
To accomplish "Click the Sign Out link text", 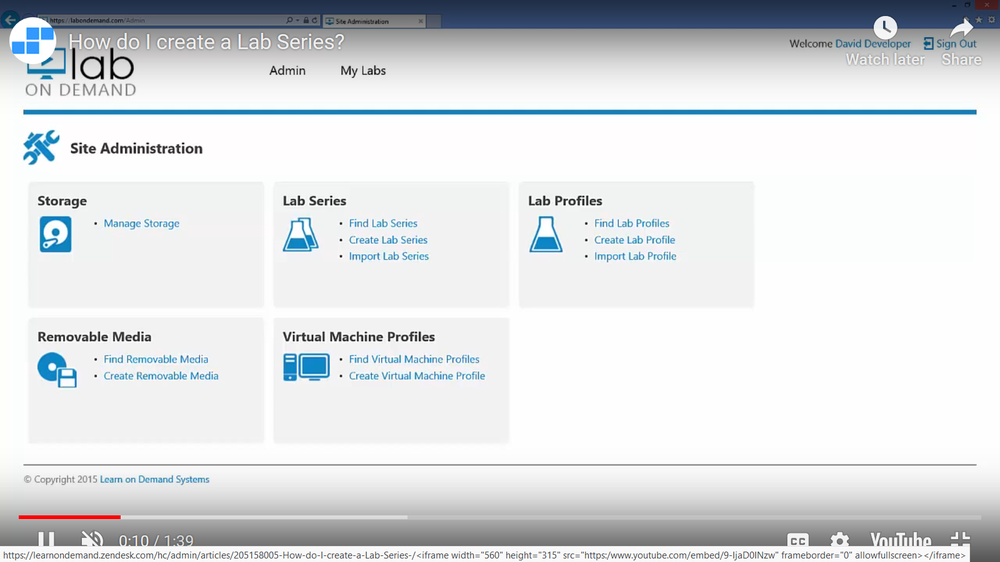I will [x=956, y=43].
